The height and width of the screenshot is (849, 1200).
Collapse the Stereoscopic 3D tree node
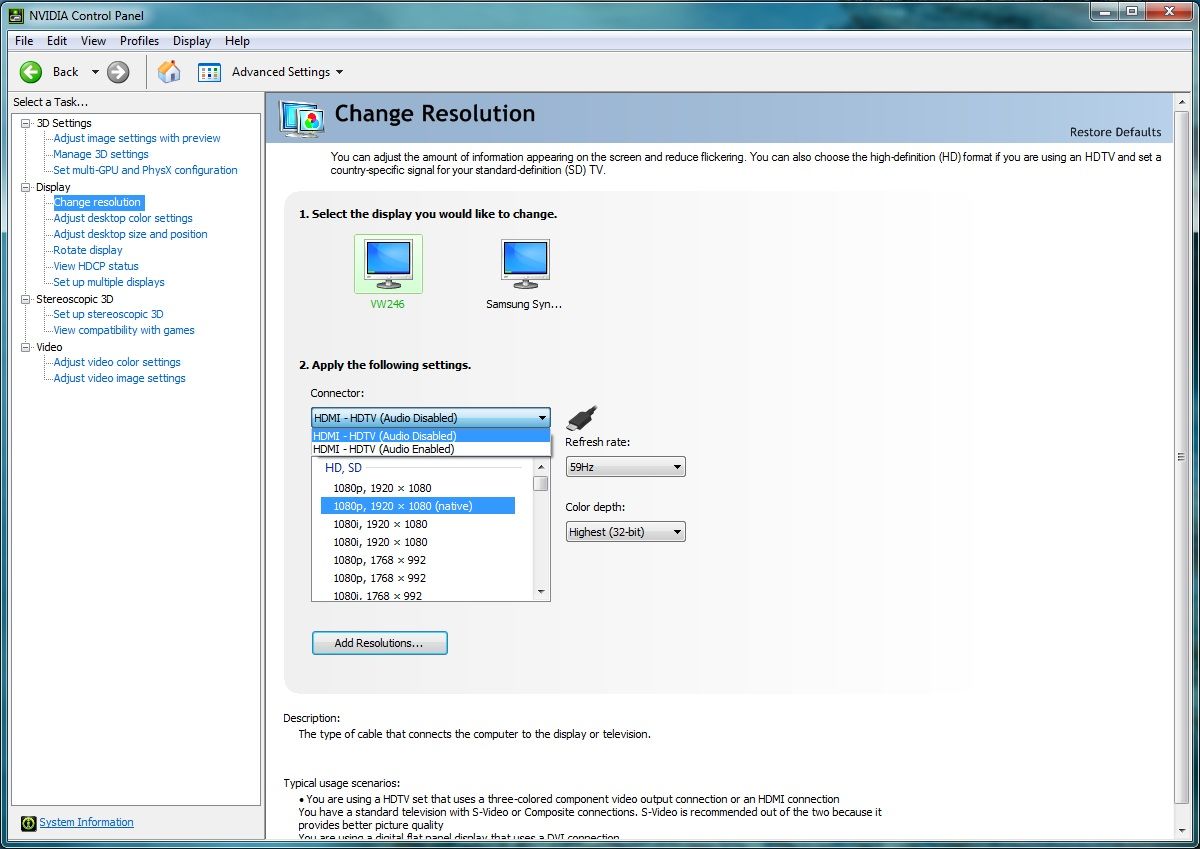[26, 299]
